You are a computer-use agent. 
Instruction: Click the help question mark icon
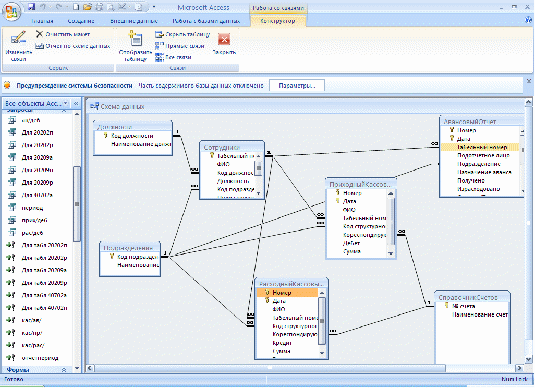[529, 20]
